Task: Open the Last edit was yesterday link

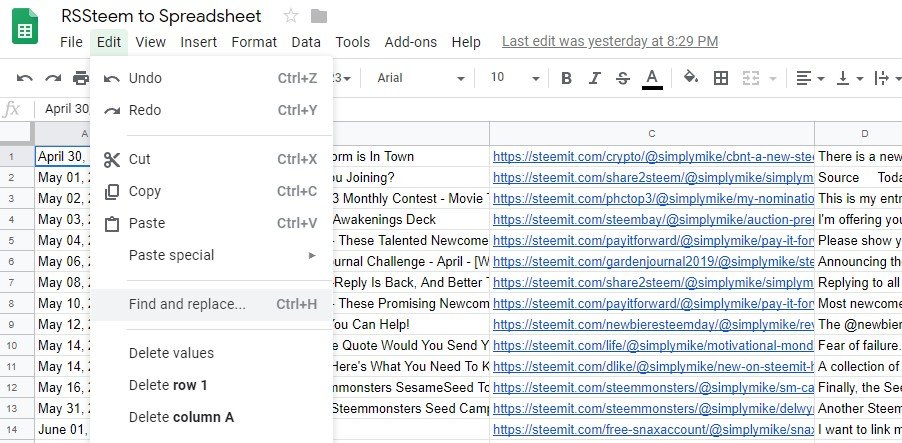Action: click(610, 41)
